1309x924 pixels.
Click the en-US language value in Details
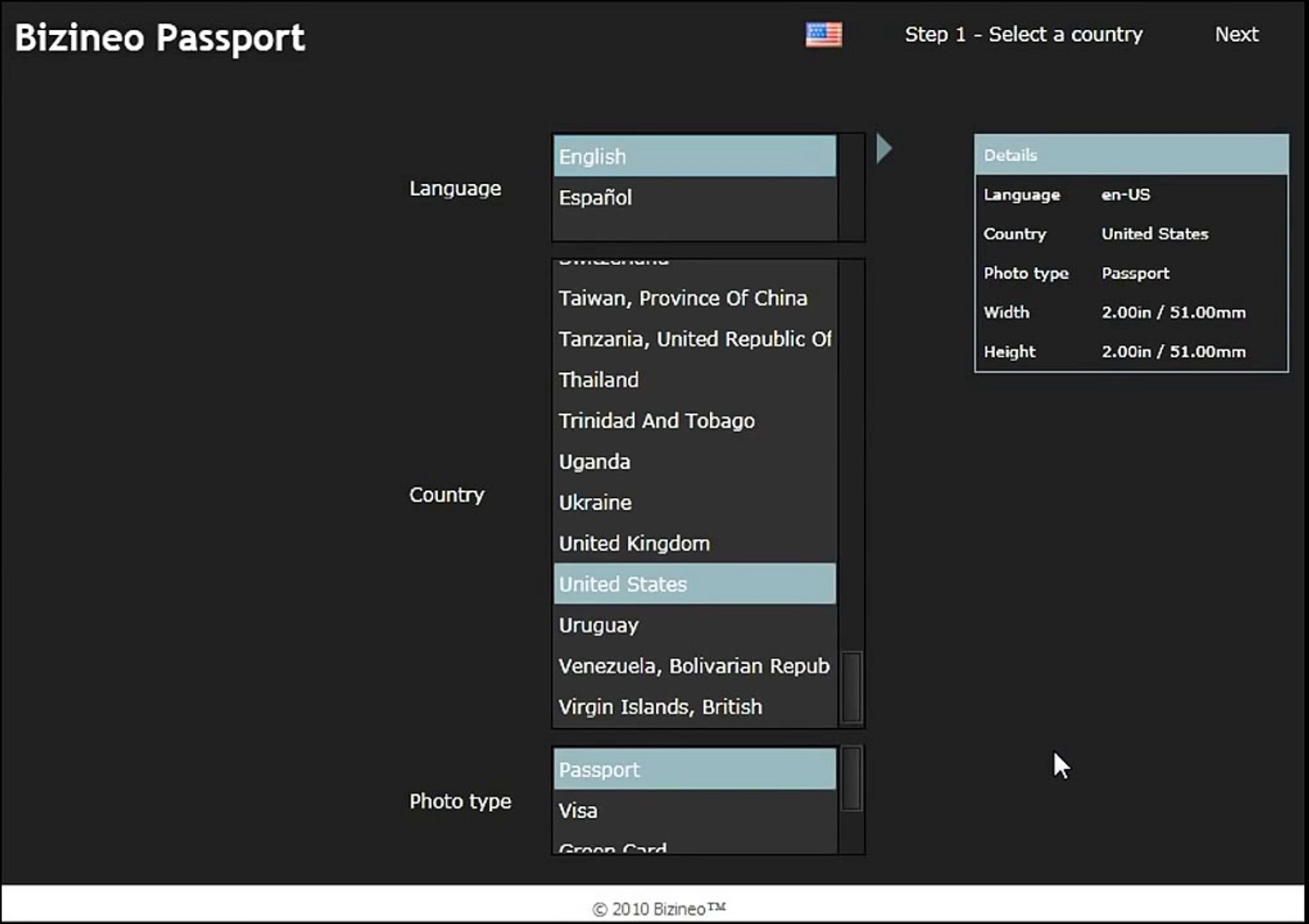pos(1126,195)
